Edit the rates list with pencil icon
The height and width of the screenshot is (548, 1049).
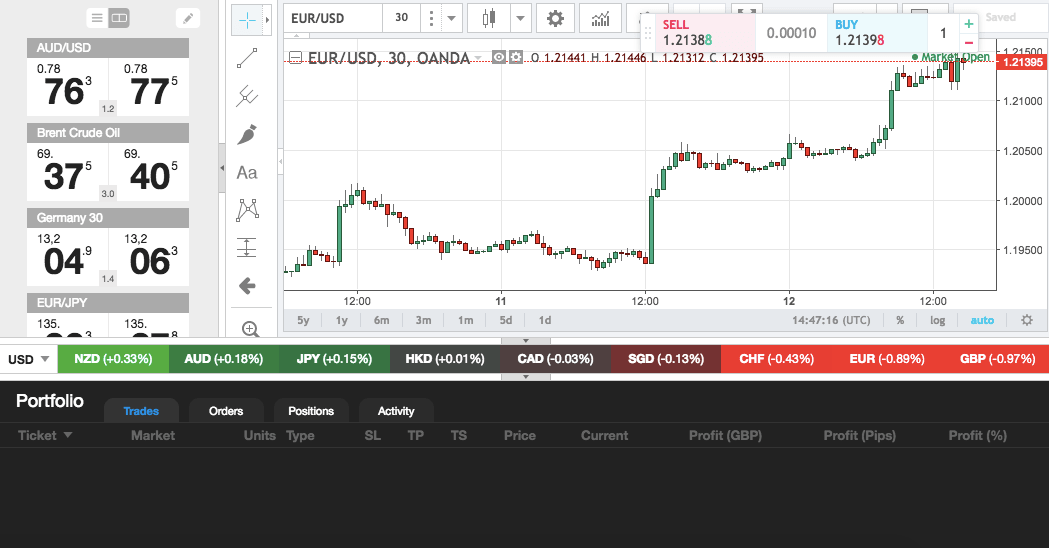[x=188, y=18]
